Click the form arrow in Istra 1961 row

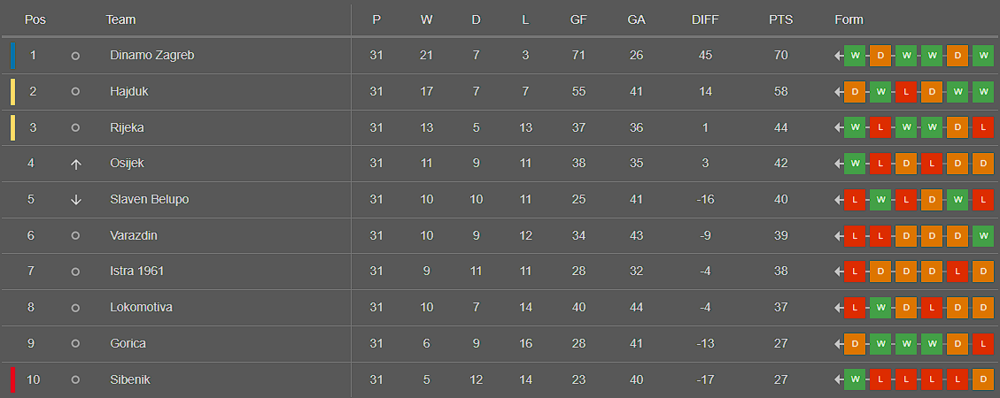[x=838, y=272]
